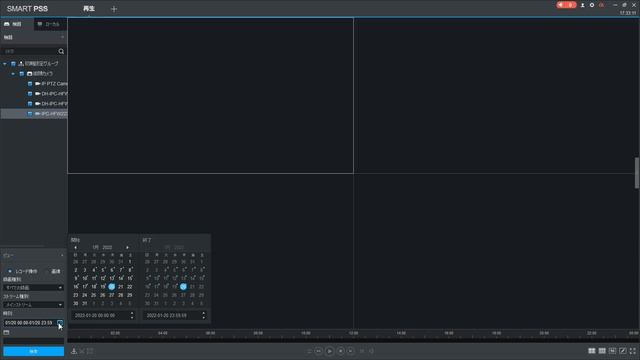Open the record type dropdown

(x=33, y=288)
